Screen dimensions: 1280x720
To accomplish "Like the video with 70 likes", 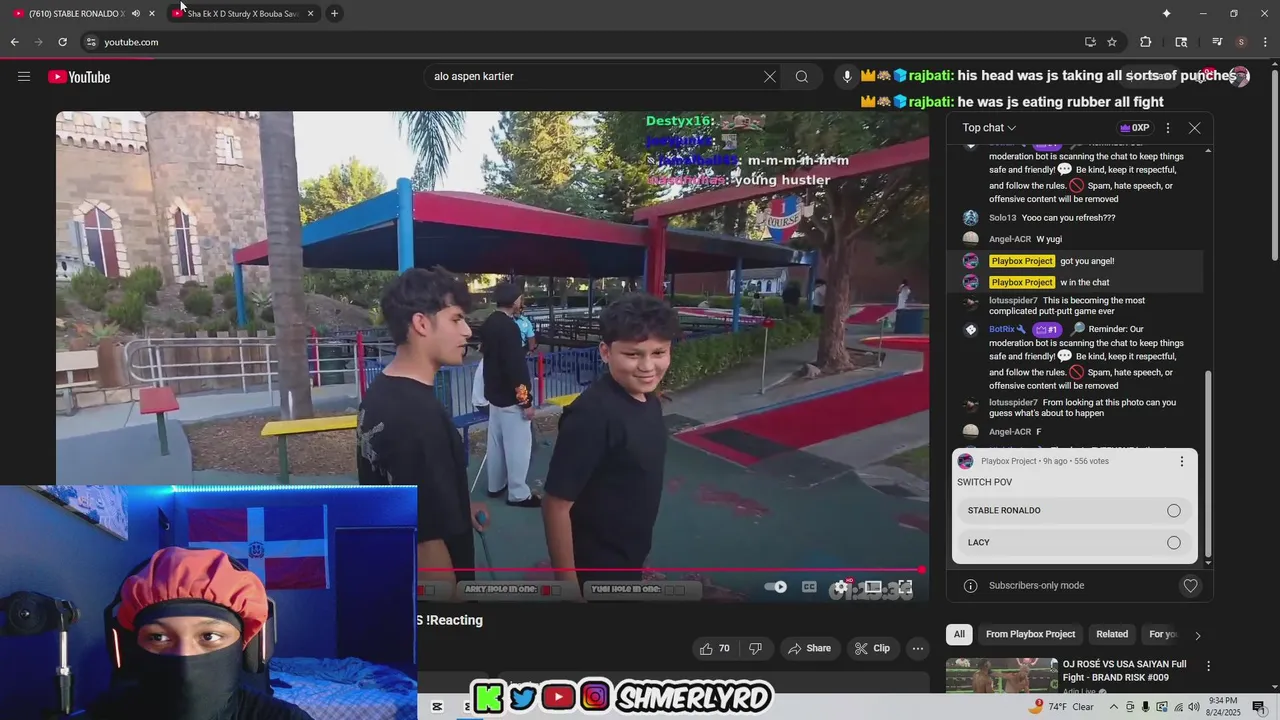I will pyautogui.click(x=715, y=649).
